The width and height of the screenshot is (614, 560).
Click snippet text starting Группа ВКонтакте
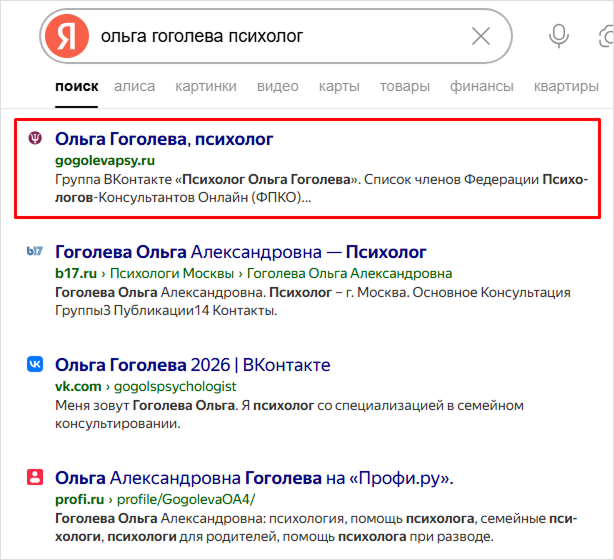pos(321,188)
